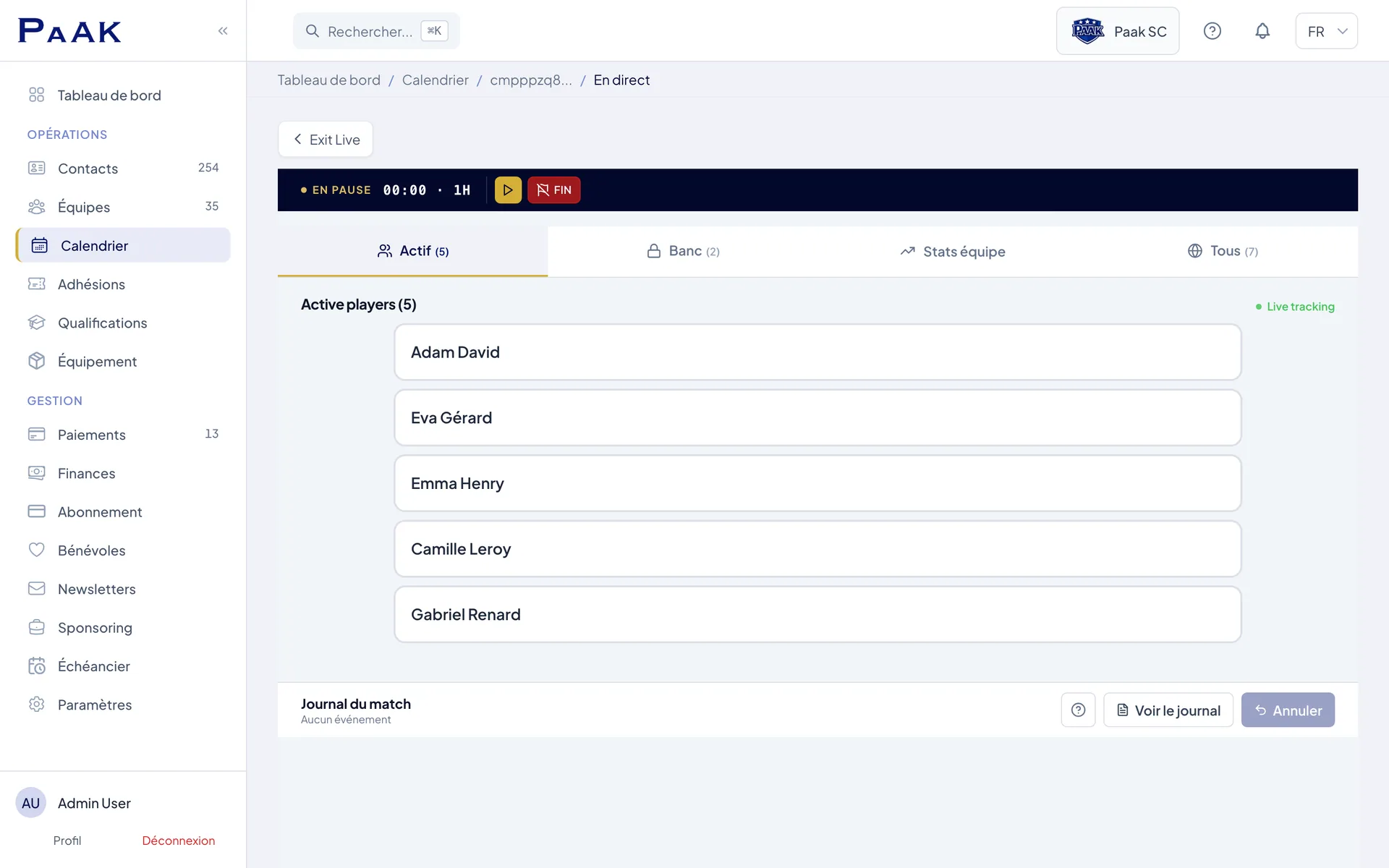The image size is (1389, 868).
Task: Collapse the sidebar with double-chevron icon
Action: [223, 30]
